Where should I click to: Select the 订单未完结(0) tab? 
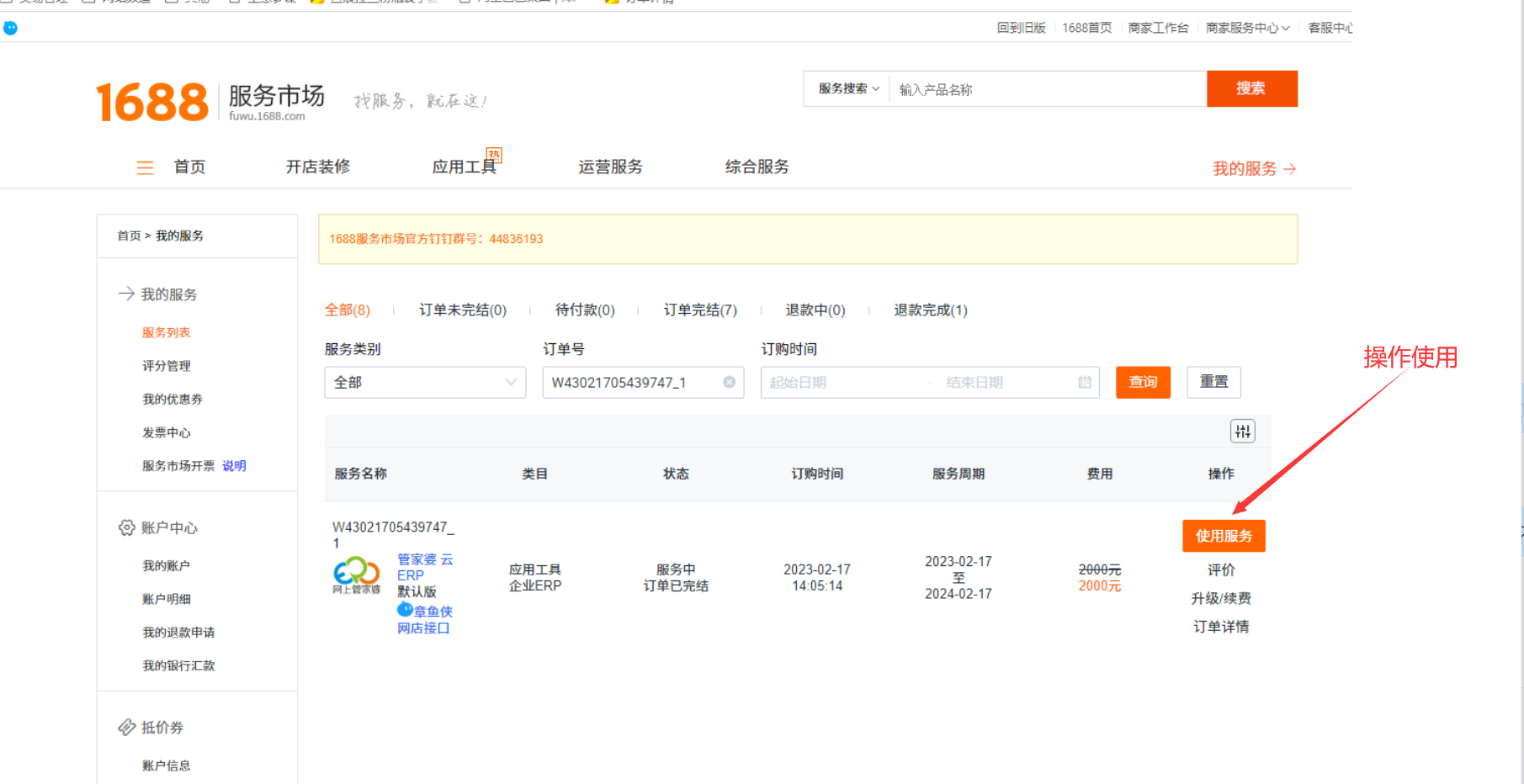pyautogui.click(x=463, y=310)
